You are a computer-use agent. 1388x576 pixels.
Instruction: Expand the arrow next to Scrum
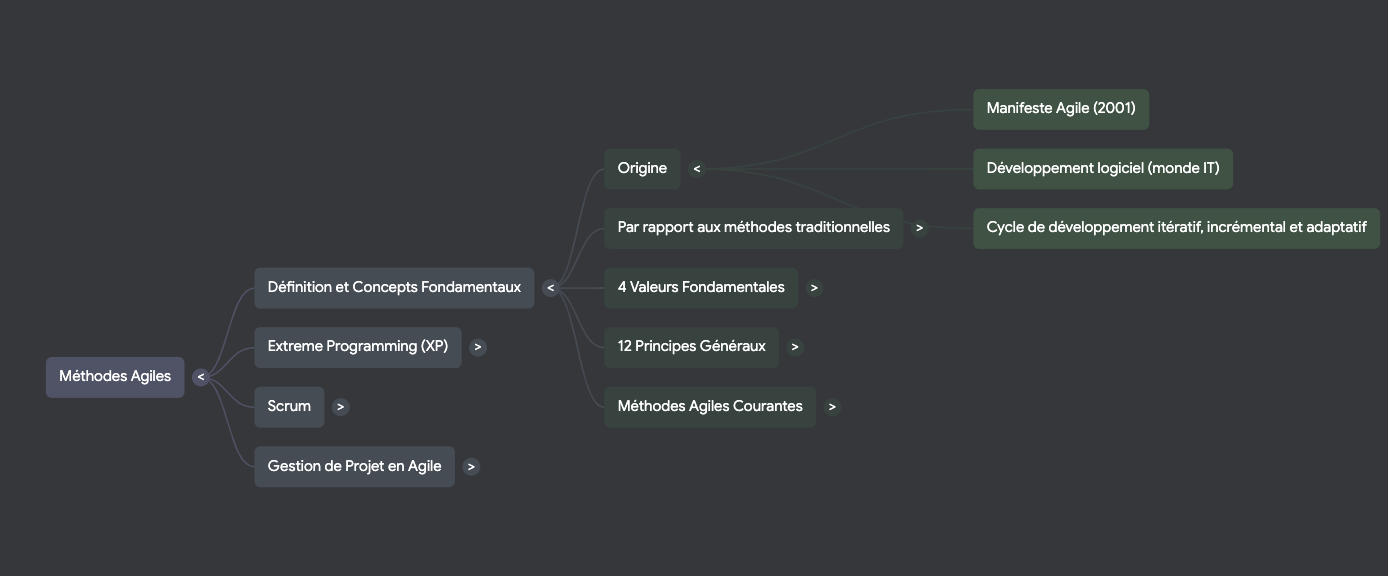341,407
